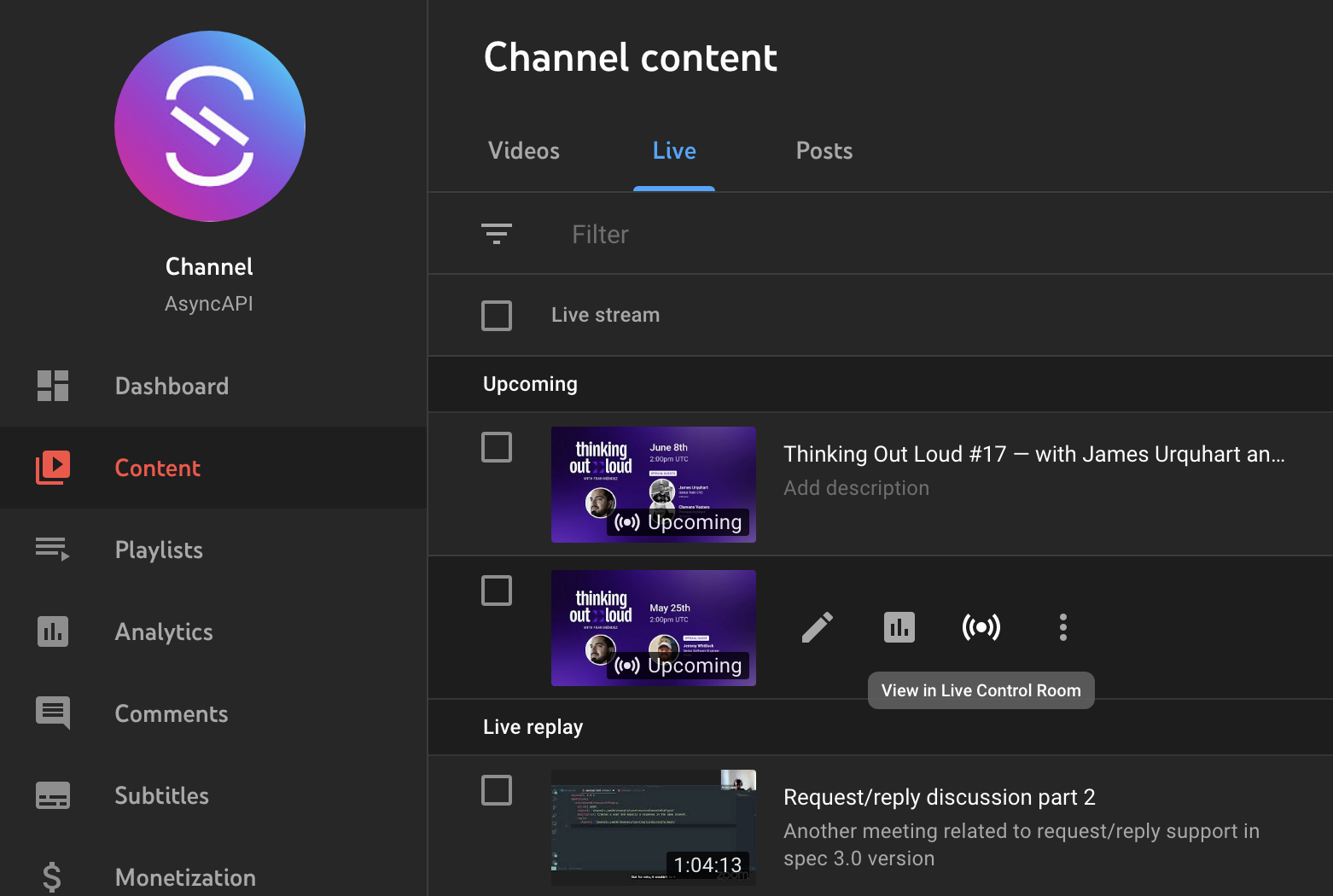The width and height of the screenshot is (1333, 896).
Task: Click Add description under Thinking Out Loud #17
Action: [857, 488]
